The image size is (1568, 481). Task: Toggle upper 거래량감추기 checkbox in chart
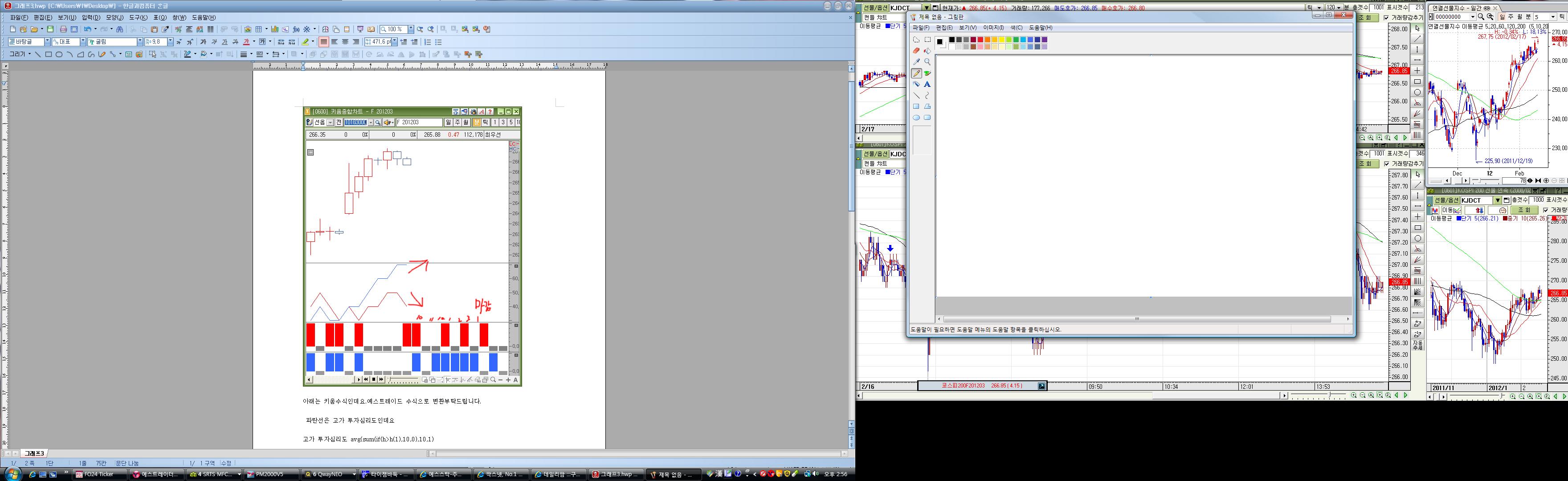coord(1386,18)
